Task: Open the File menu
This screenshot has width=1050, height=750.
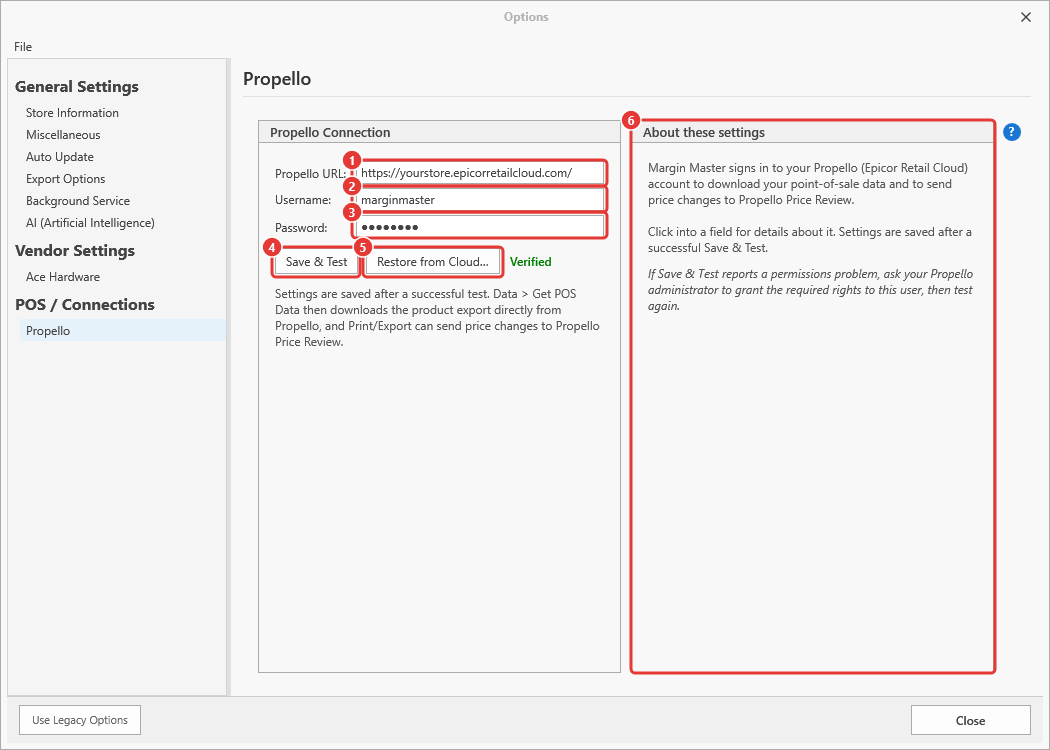Action: pyautogui.click(x=23, y=46)
